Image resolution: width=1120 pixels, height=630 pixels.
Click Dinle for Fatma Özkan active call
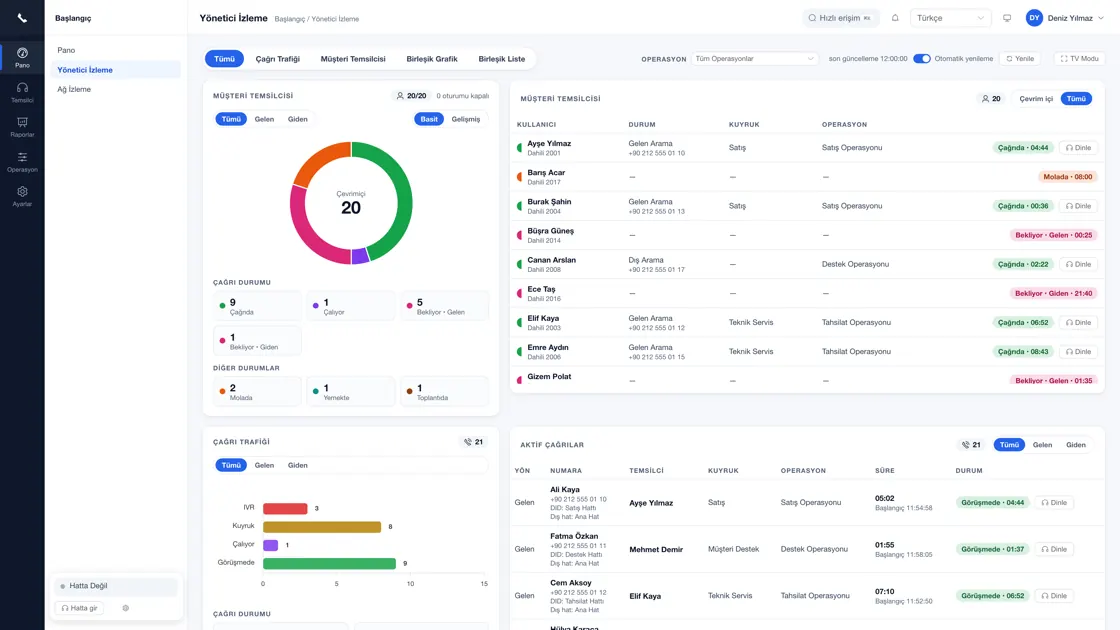pyautogui.click(x=1054, y=549)
